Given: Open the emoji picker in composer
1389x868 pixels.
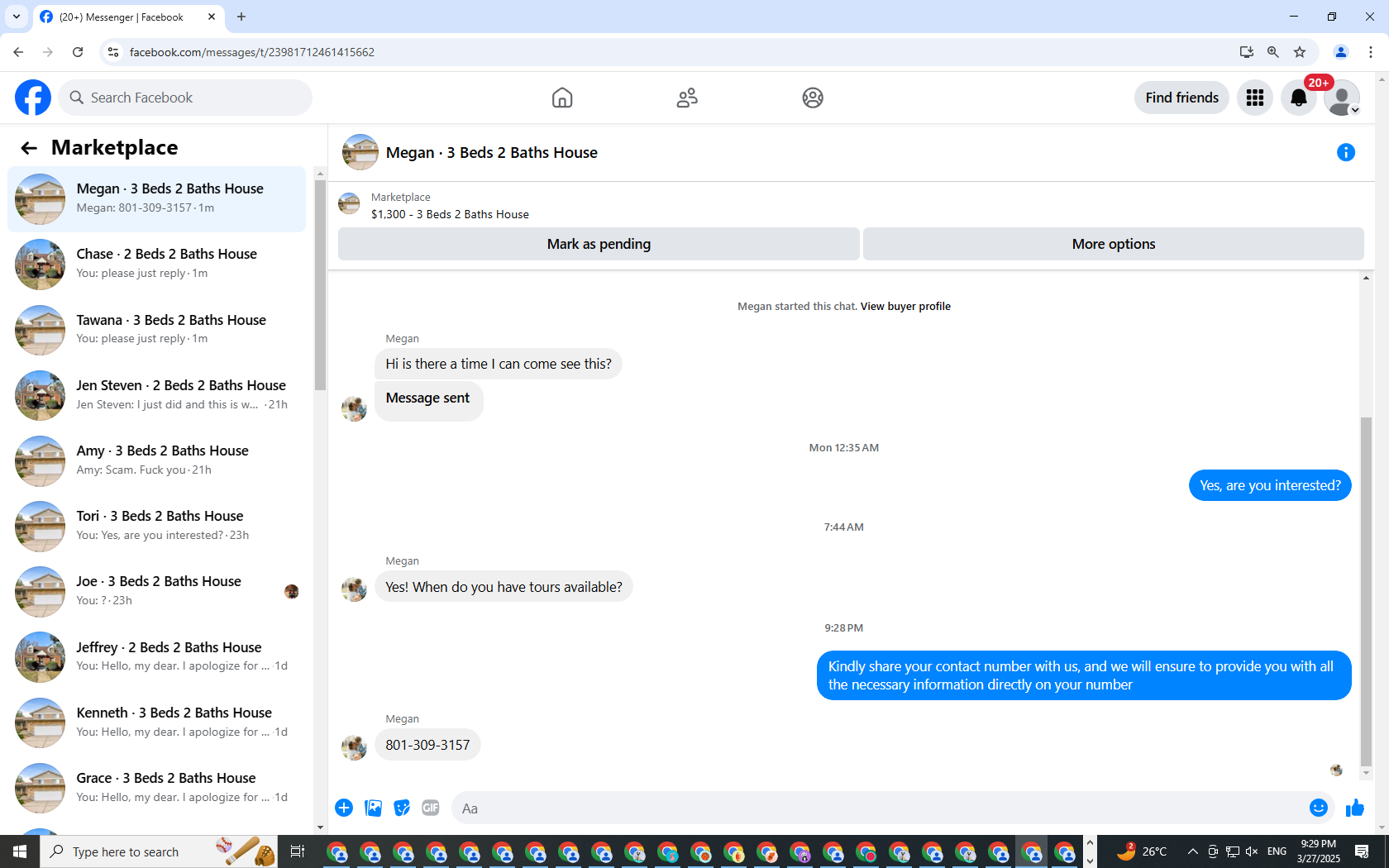Looking at the screenshot, I should coord(1319,808).
